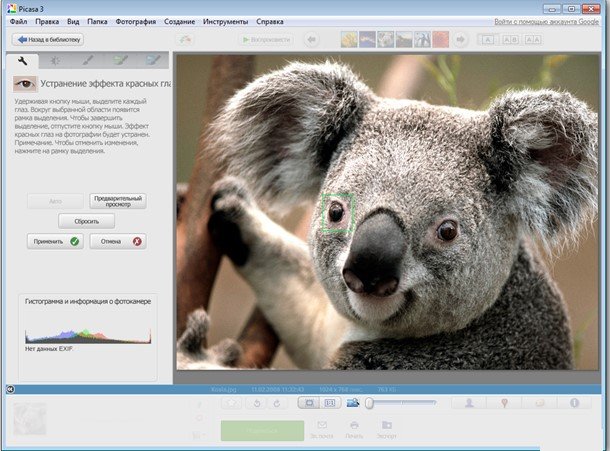The height and width of the screenshot is (451, 610).
Task: Switch to the lighting tuning tab
Action: pos(55,61)
